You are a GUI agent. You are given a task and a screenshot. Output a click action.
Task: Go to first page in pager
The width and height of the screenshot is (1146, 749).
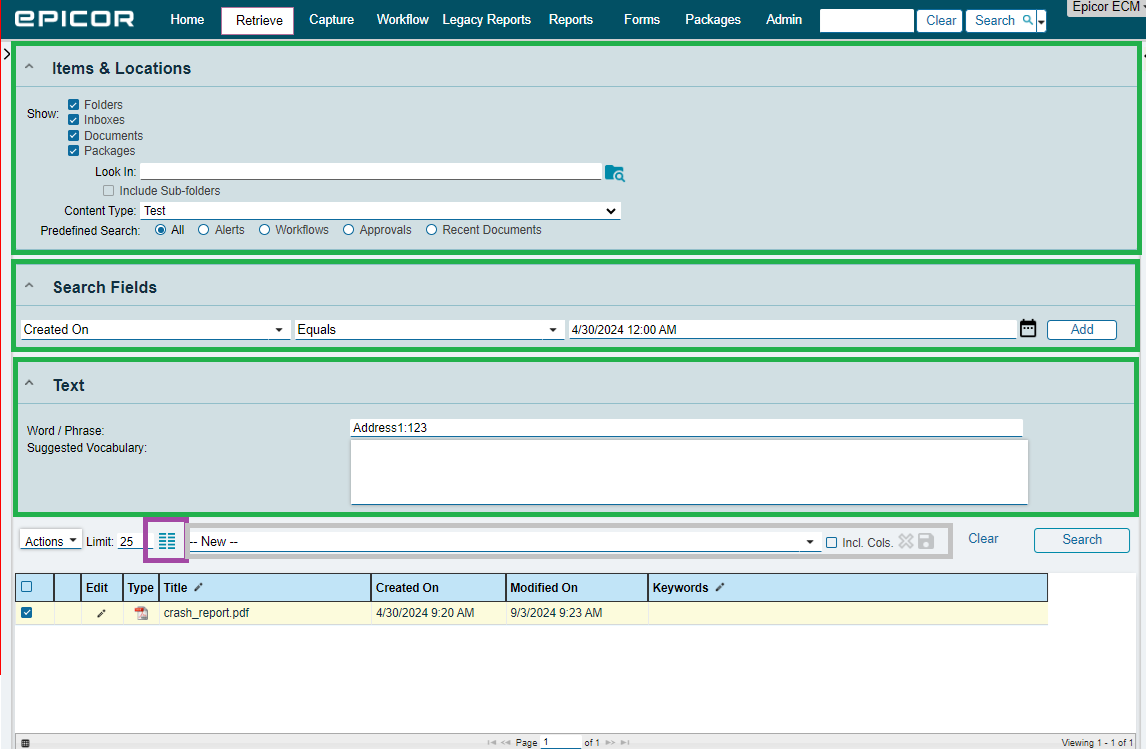point(492,742)
